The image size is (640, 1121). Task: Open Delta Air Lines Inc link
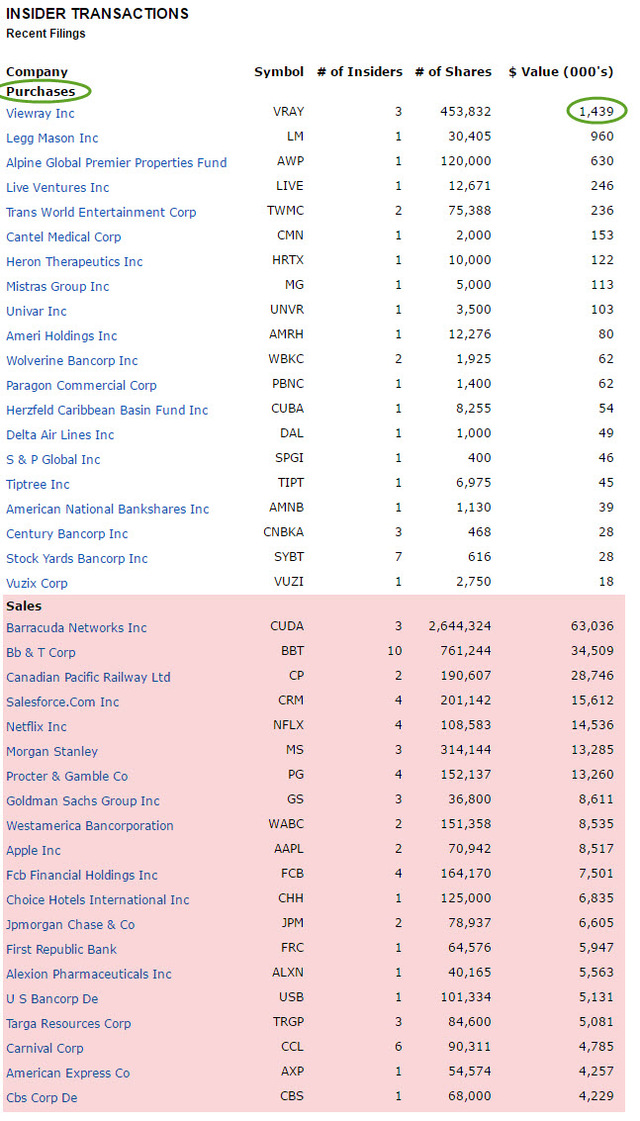(60, 435)
